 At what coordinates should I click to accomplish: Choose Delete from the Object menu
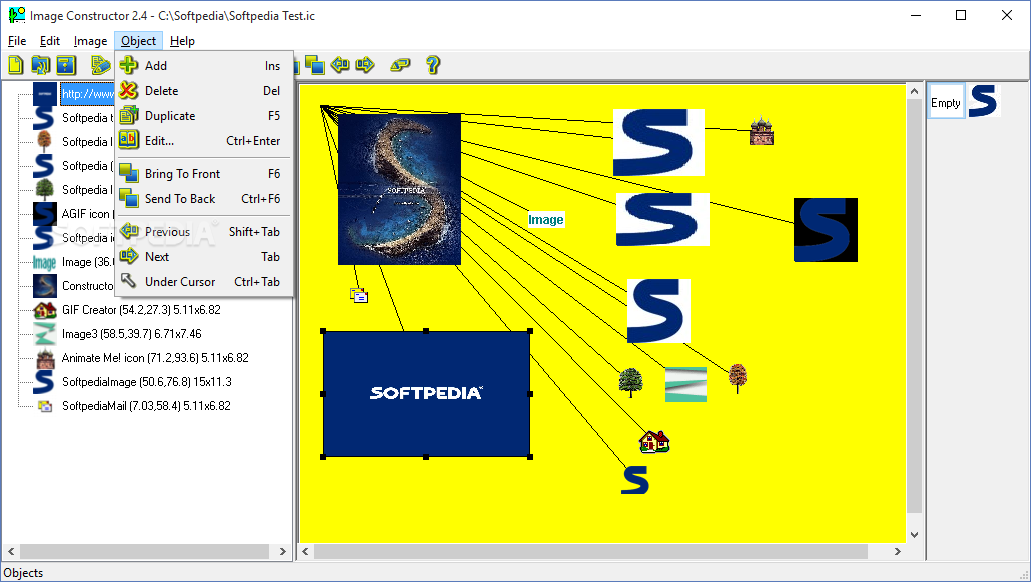(x=204, y=91)
